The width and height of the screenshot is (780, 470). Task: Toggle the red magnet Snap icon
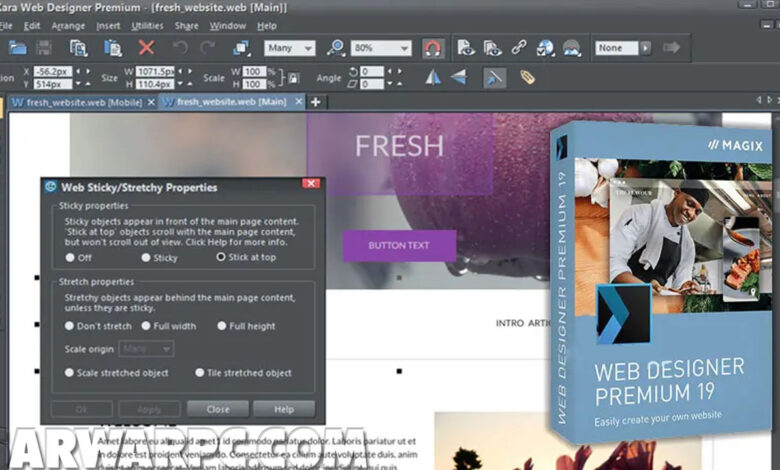(433, 48)
